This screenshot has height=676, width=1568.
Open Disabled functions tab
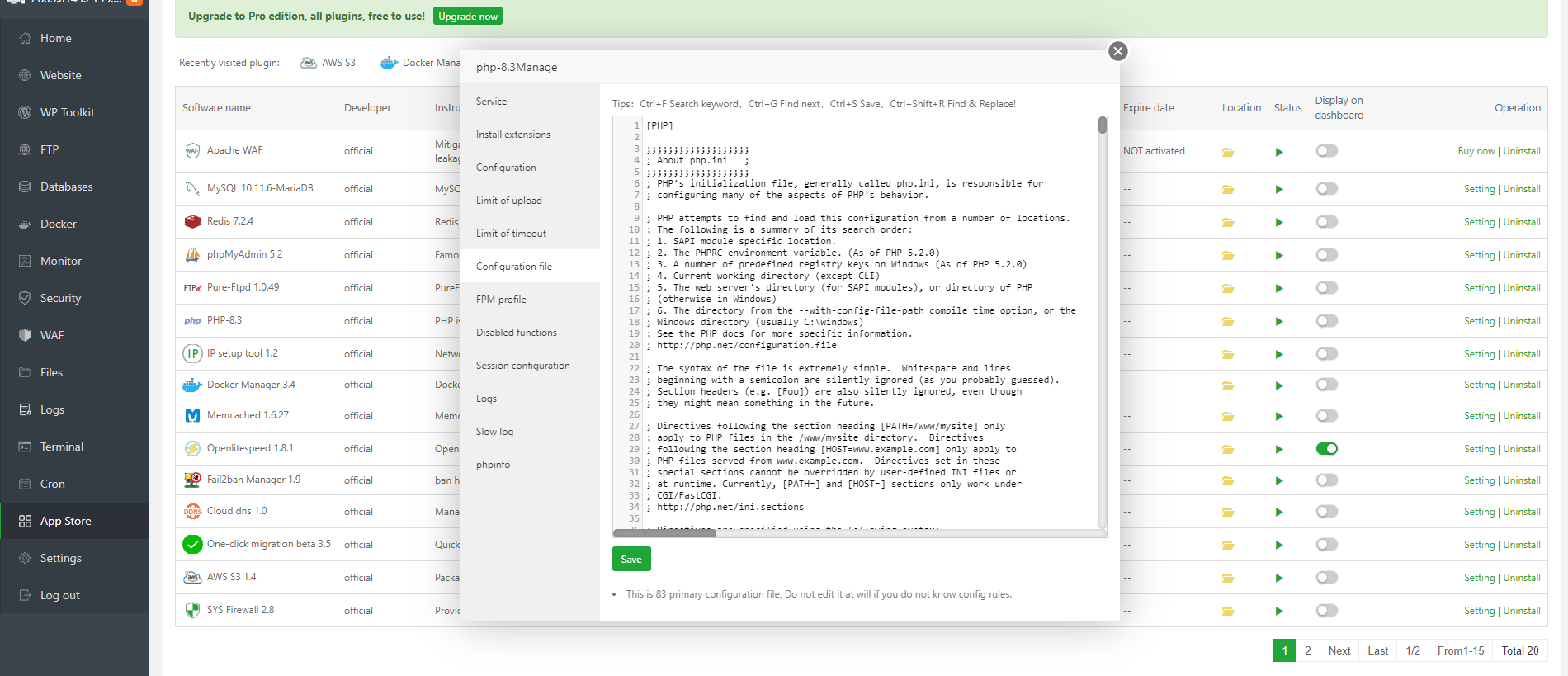530,333
